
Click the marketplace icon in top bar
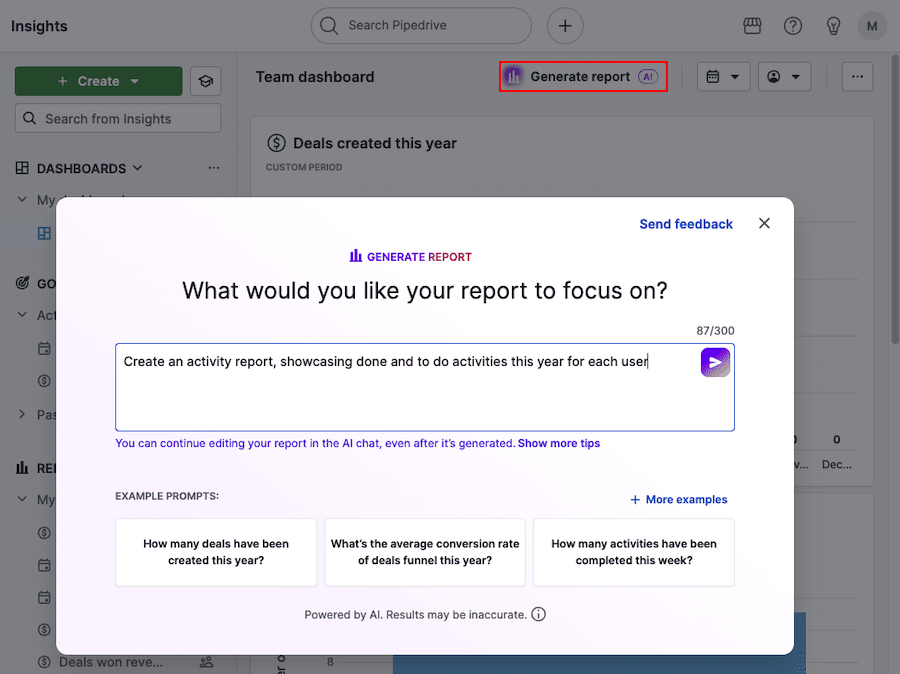(753, 26)
